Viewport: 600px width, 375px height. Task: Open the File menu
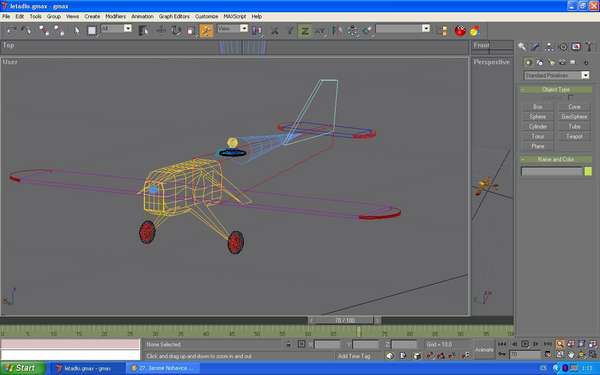(6, 16)
